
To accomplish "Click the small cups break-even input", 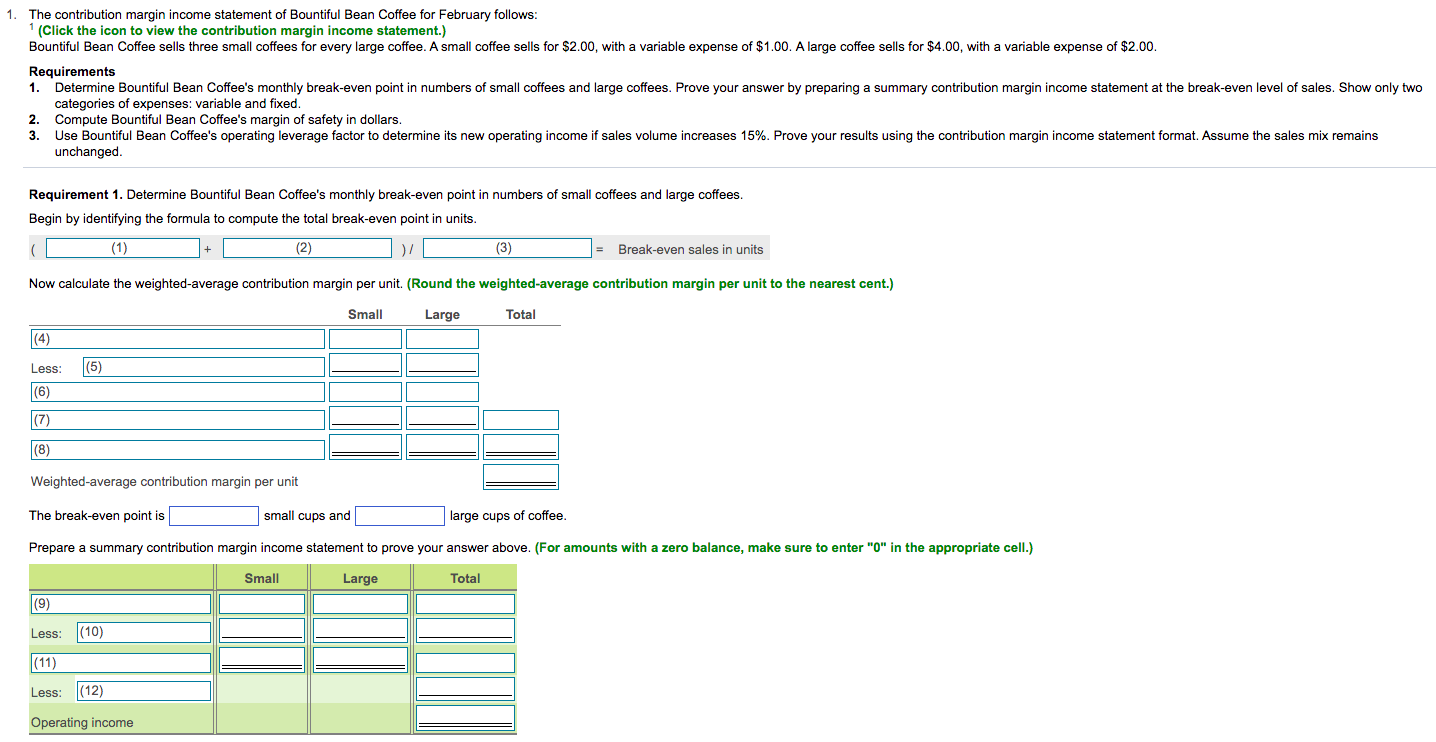I will click(214, 516).
